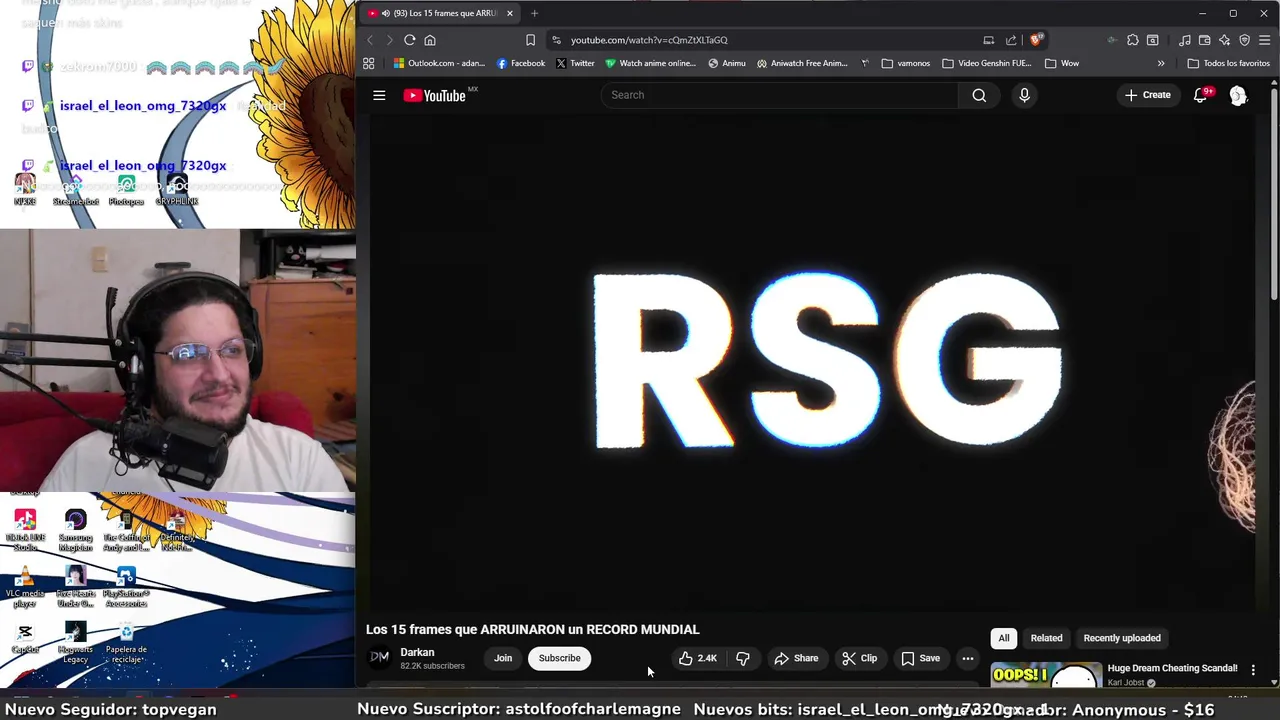Open the YouTube notifications bell

coord(1201,95)
